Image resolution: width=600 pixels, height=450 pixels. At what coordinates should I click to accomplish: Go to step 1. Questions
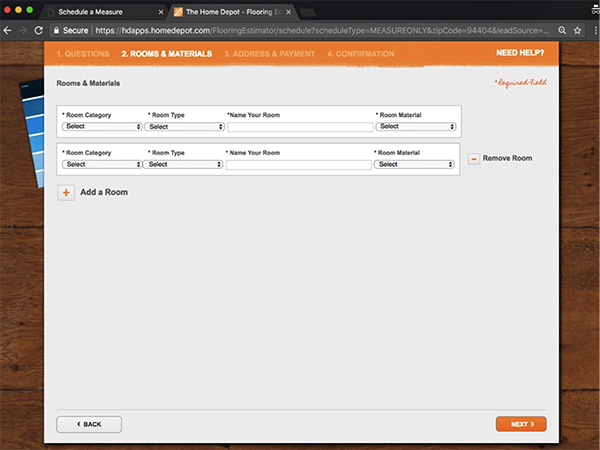(x=83, y=54)
